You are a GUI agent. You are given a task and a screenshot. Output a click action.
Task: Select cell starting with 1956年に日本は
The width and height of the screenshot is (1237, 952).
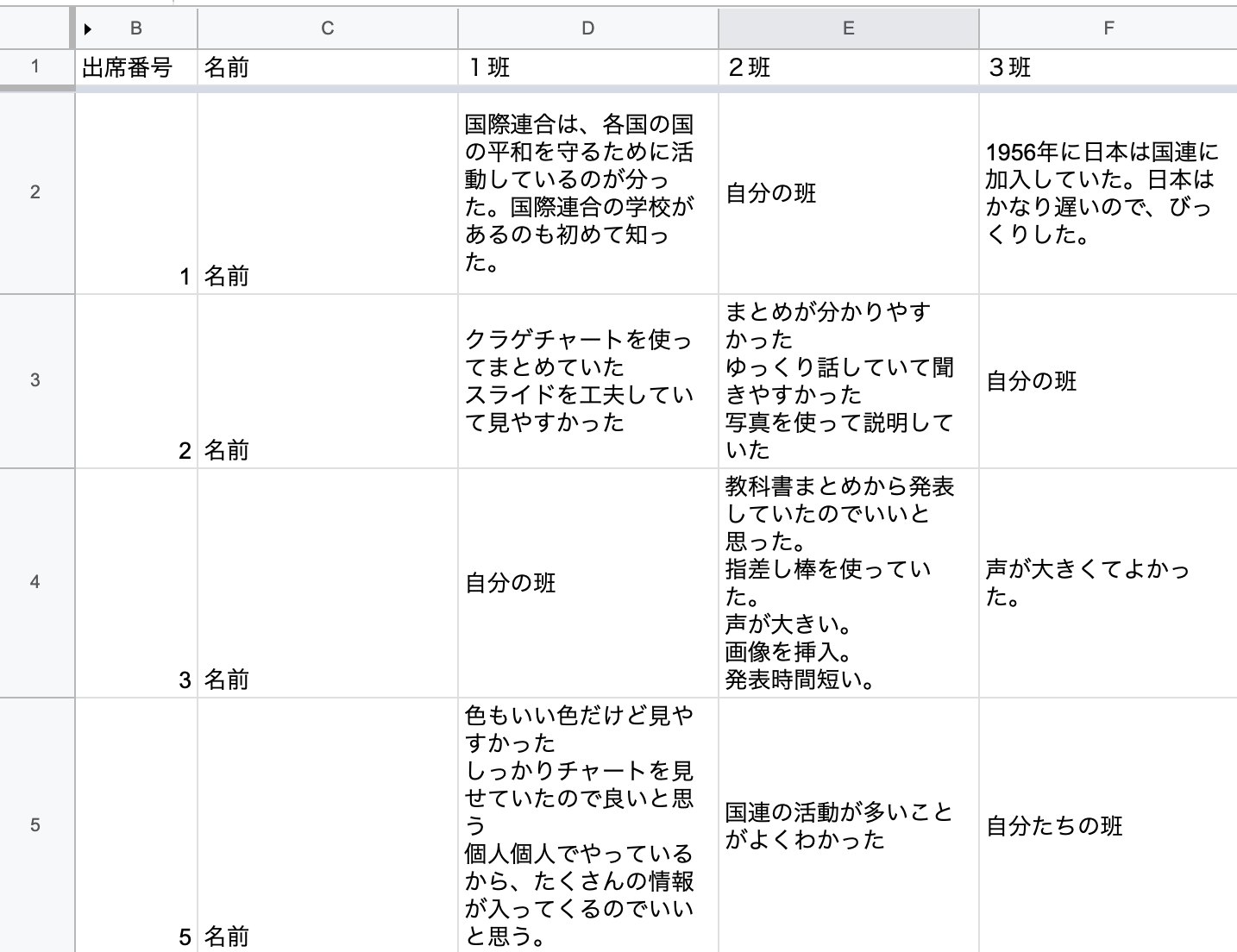(1108, 192)
